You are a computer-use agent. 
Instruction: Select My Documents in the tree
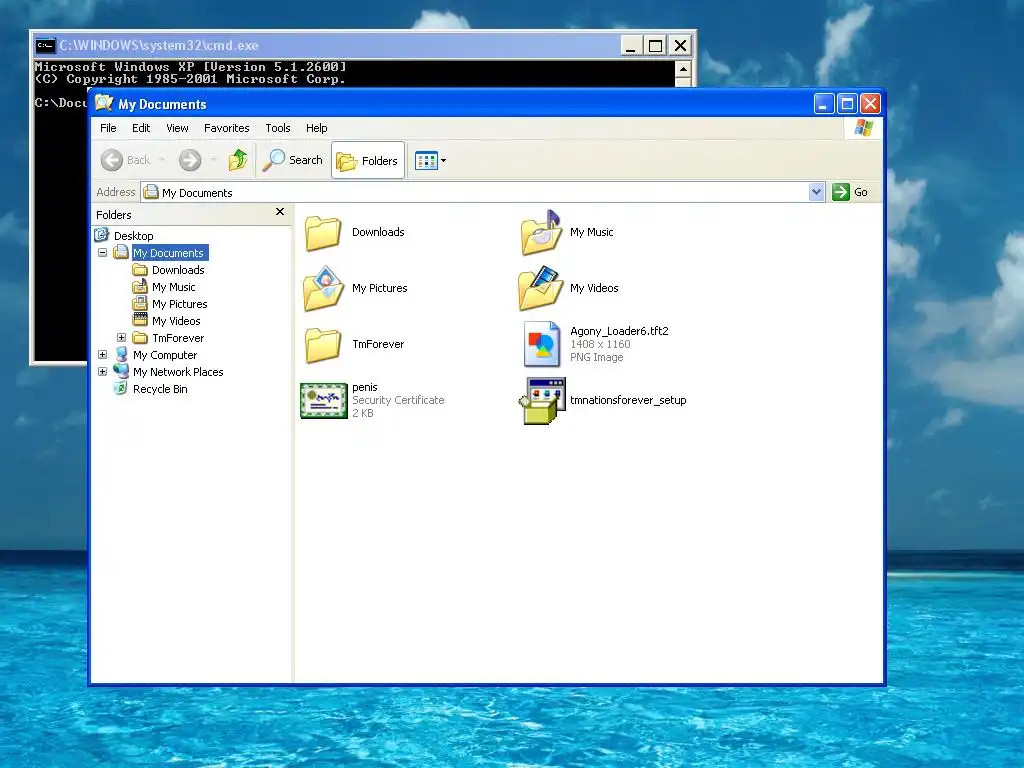(168, 253)
